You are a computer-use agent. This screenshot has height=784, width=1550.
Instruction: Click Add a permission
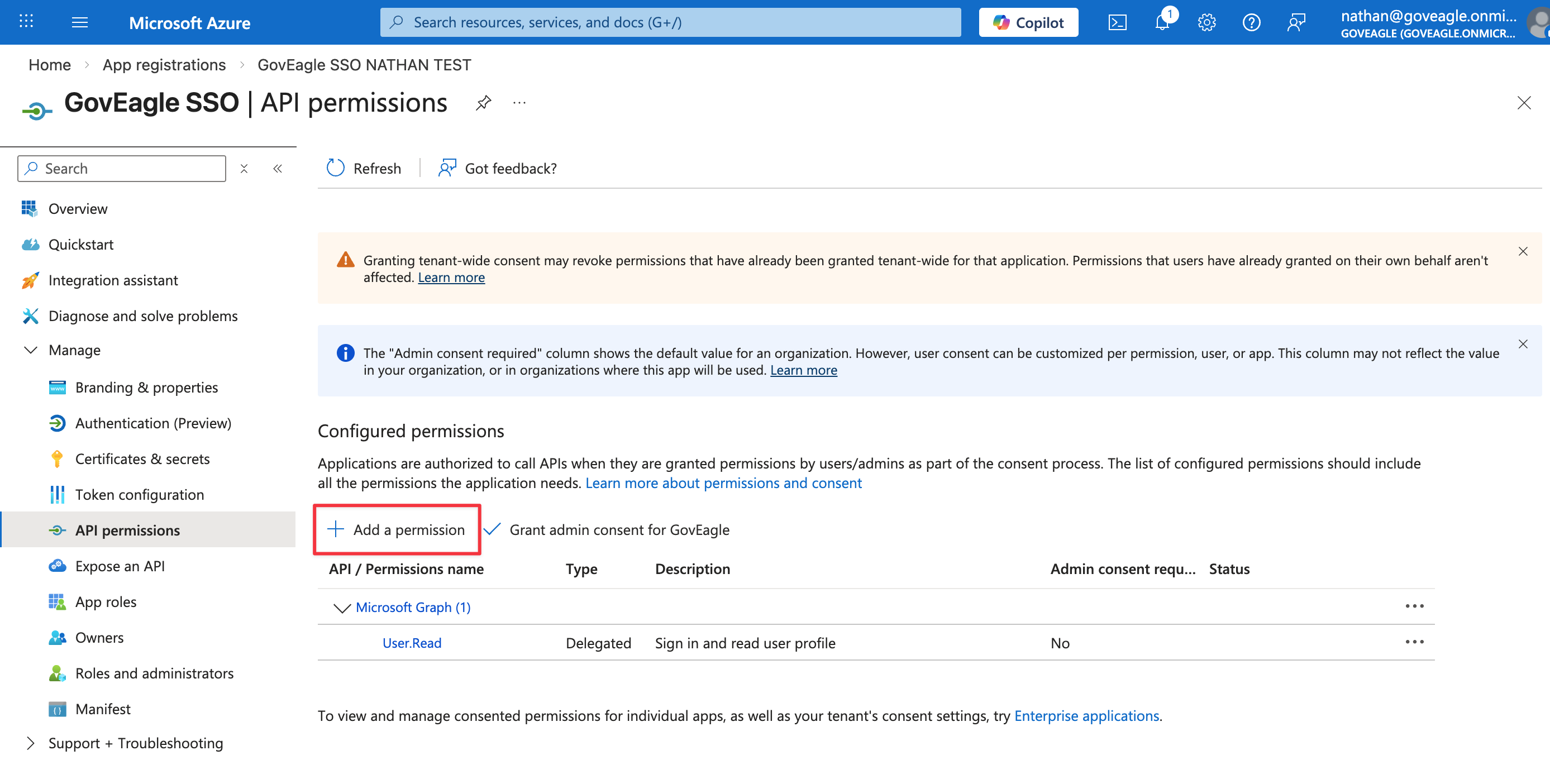pyautogui.click(x=397, y=529)
